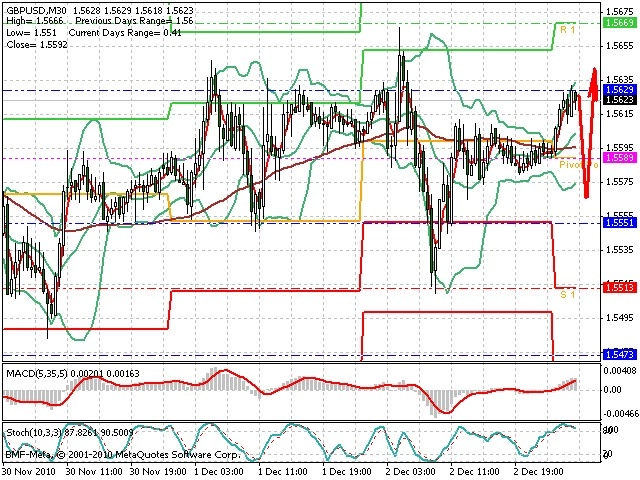This screenshot has height=480, width=640.
Task: Click the 1 Dec 11:00 time marker
Action: tap(282, 472)
